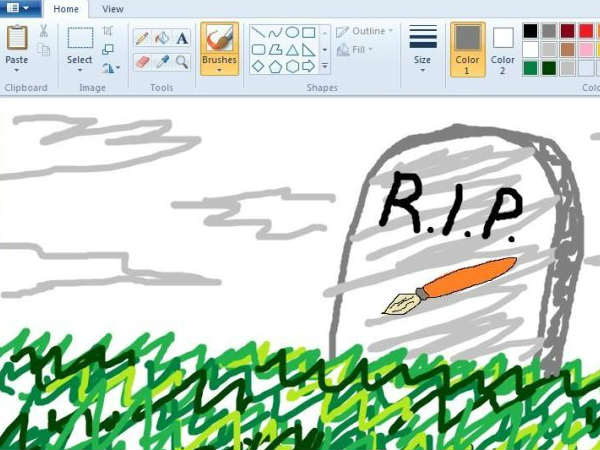Viewport: 600px width, 450px height.
Task: Choose the pink palette swatch
Action: coord(586,50)
